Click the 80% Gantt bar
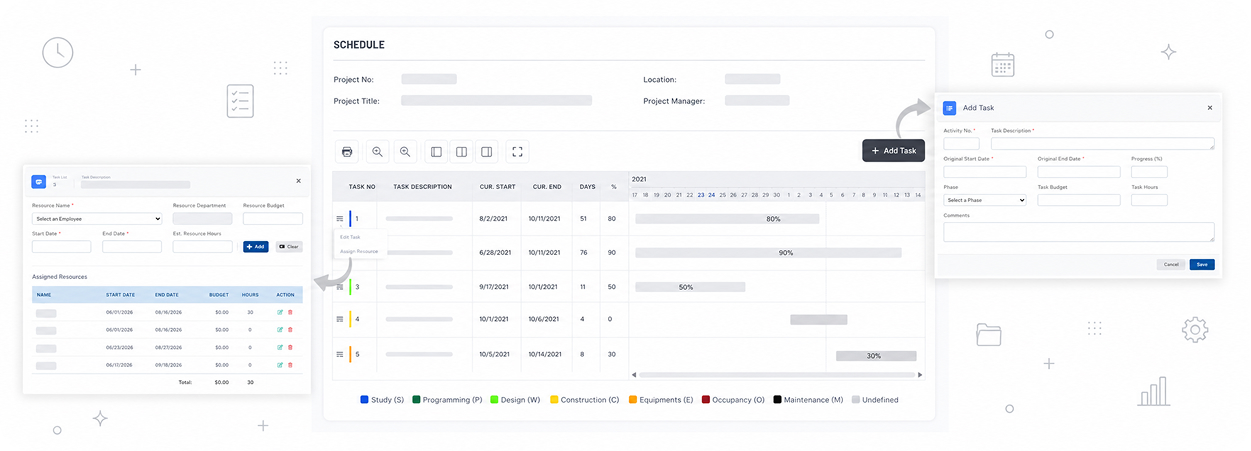Screen dimensions: 1251x451 pos(727,218)
